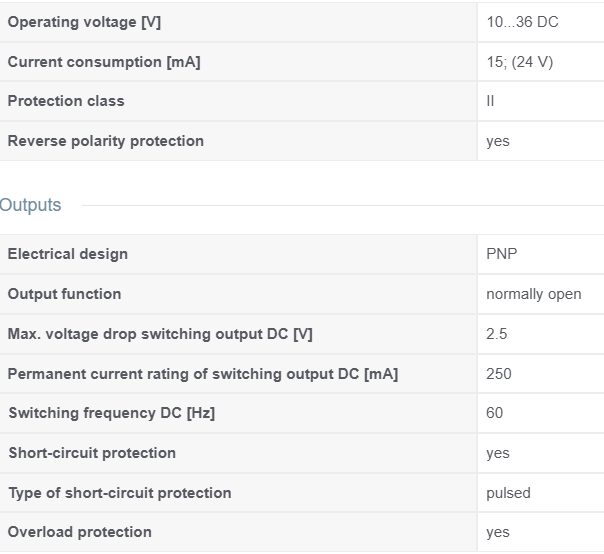Select Reverse polarity protection label
Image resolution: width=604 pixels, height=554 pixels.
click(106, 141)
